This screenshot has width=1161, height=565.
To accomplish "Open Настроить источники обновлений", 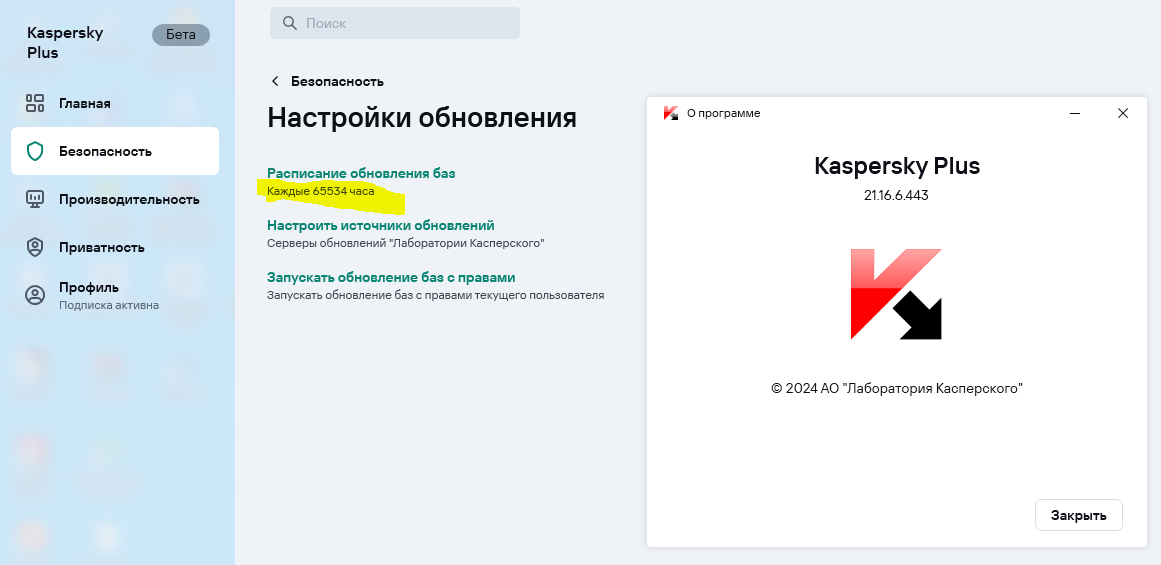I will (x=381, y=225).
